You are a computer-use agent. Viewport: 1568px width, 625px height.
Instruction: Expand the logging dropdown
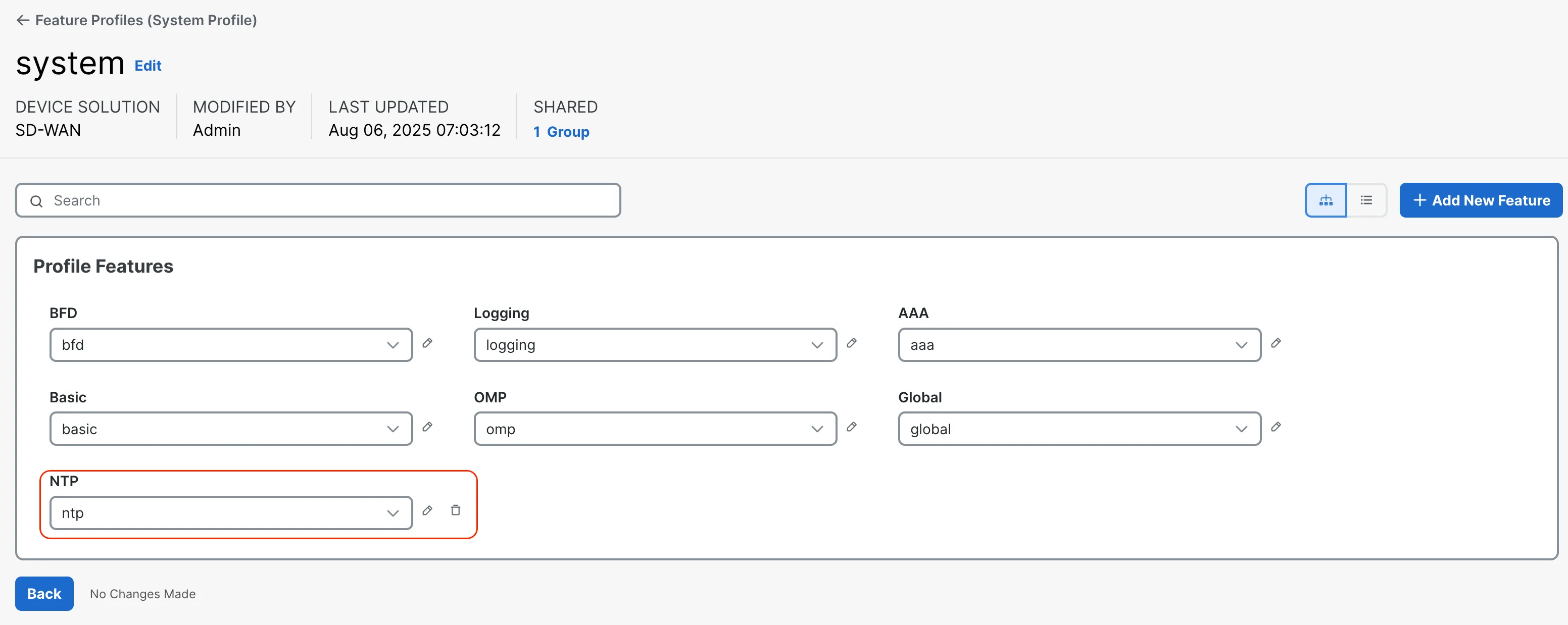(655, 345)
